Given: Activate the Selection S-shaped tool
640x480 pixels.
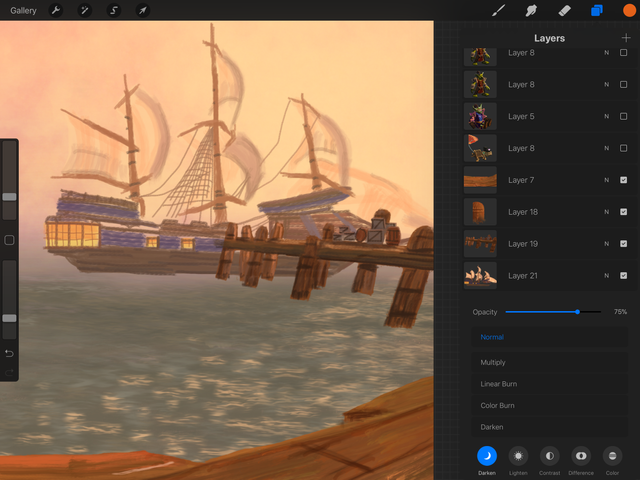Looking at the screenshot, I should point(113,10).
